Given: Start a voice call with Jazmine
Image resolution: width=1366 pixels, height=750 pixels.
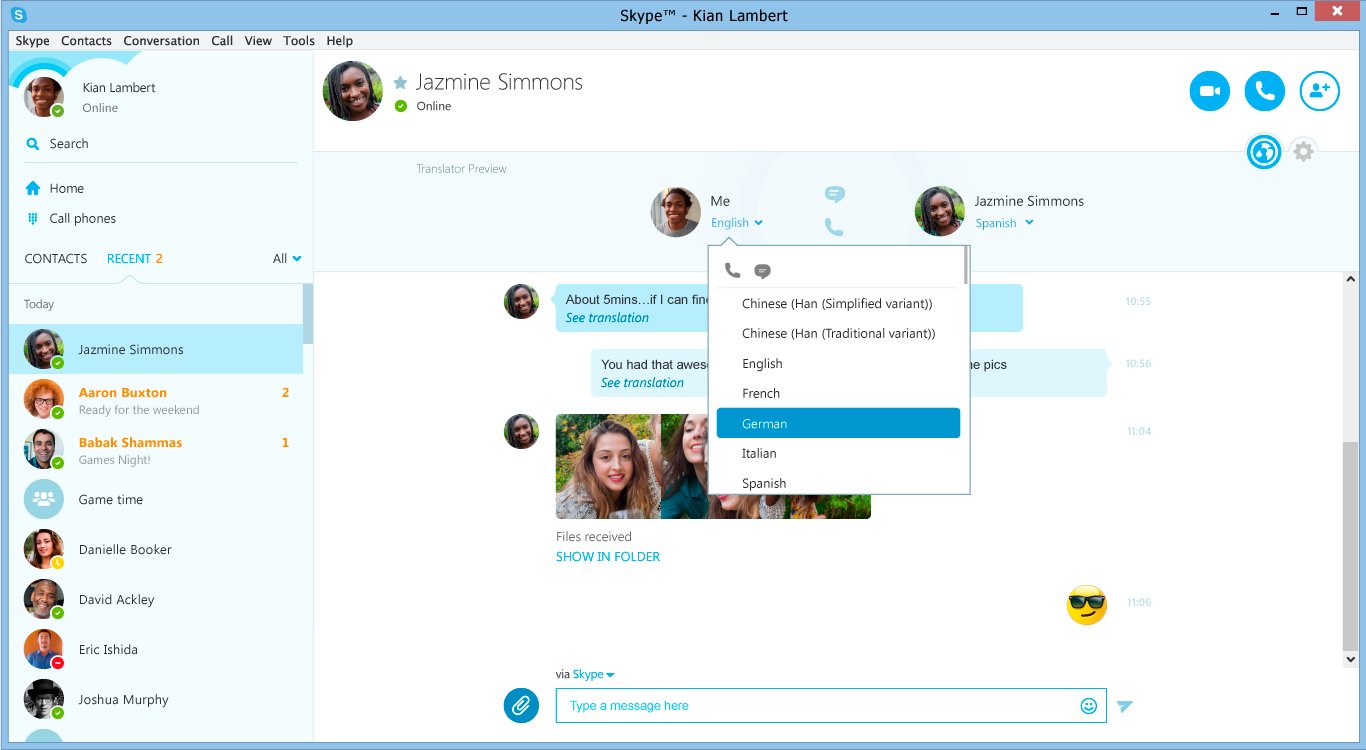Looking at the screenshot, I should pyautogui.click(x=1264, y=91).
